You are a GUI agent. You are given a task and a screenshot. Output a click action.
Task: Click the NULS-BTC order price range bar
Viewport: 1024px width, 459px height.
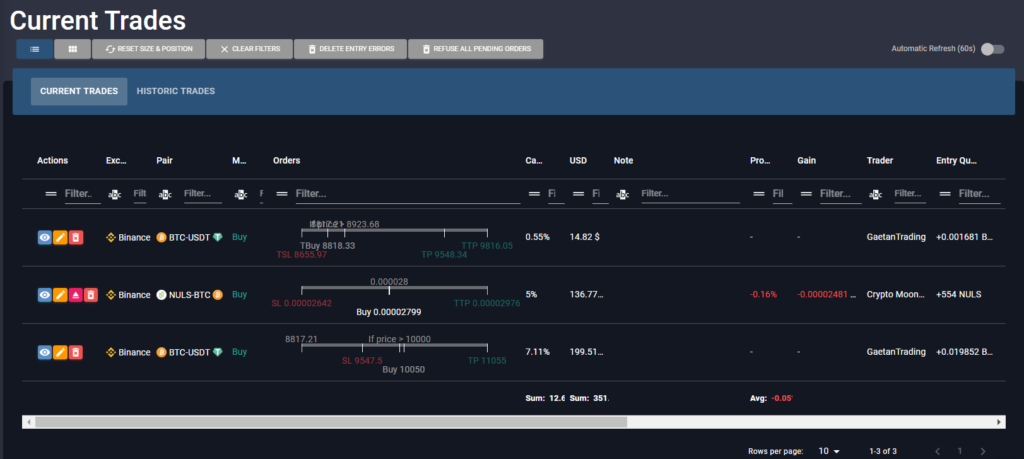click(394, 288)
